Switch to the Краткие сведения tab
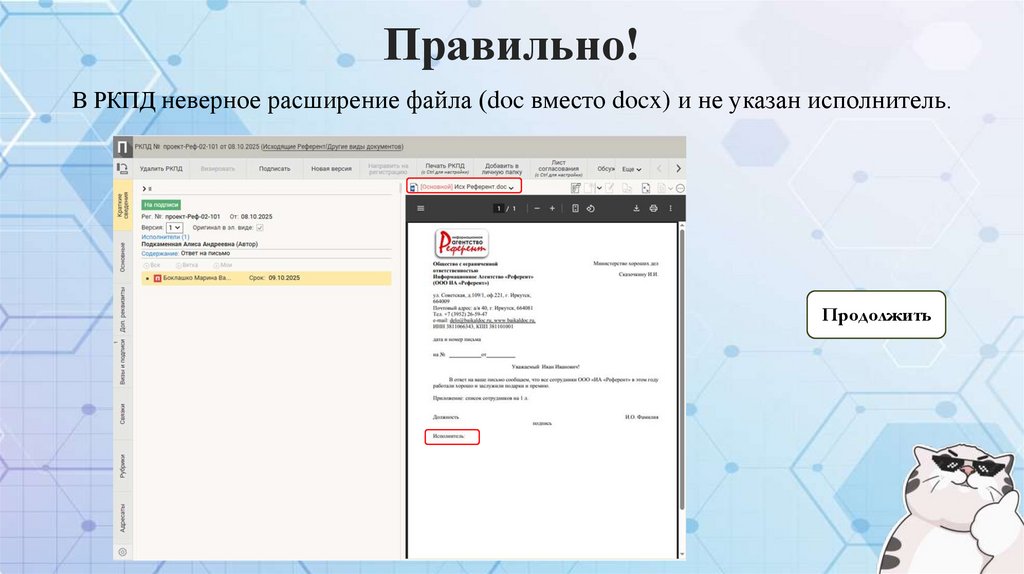The image size is (1024, 574). [x=122, y=205]
